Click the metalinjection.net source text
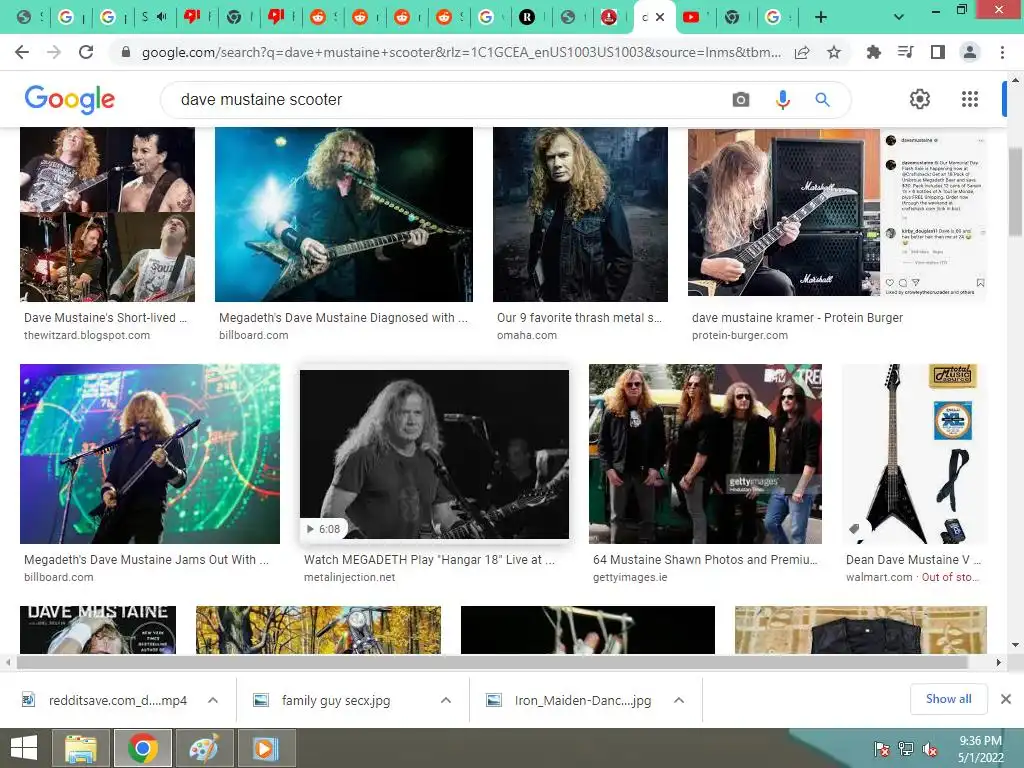Image resolution: width=1024 pixels, height=768 pixels. click(x=349, y=577)
